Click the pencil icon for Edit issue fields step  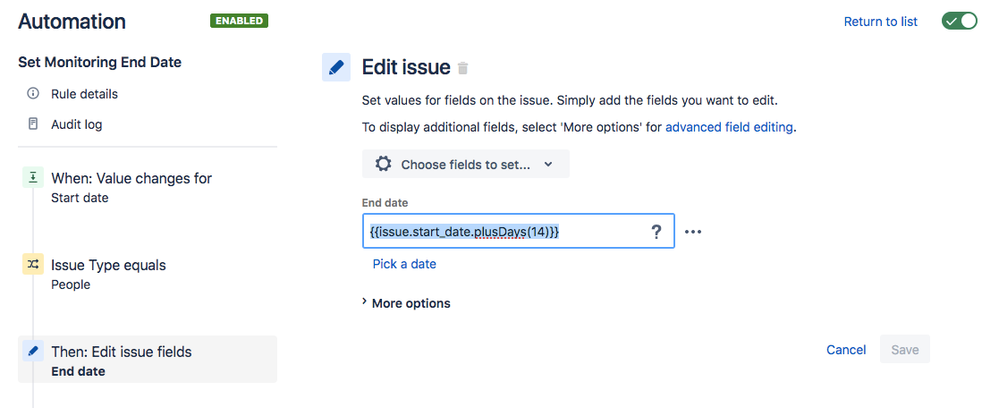pos(32,351)
